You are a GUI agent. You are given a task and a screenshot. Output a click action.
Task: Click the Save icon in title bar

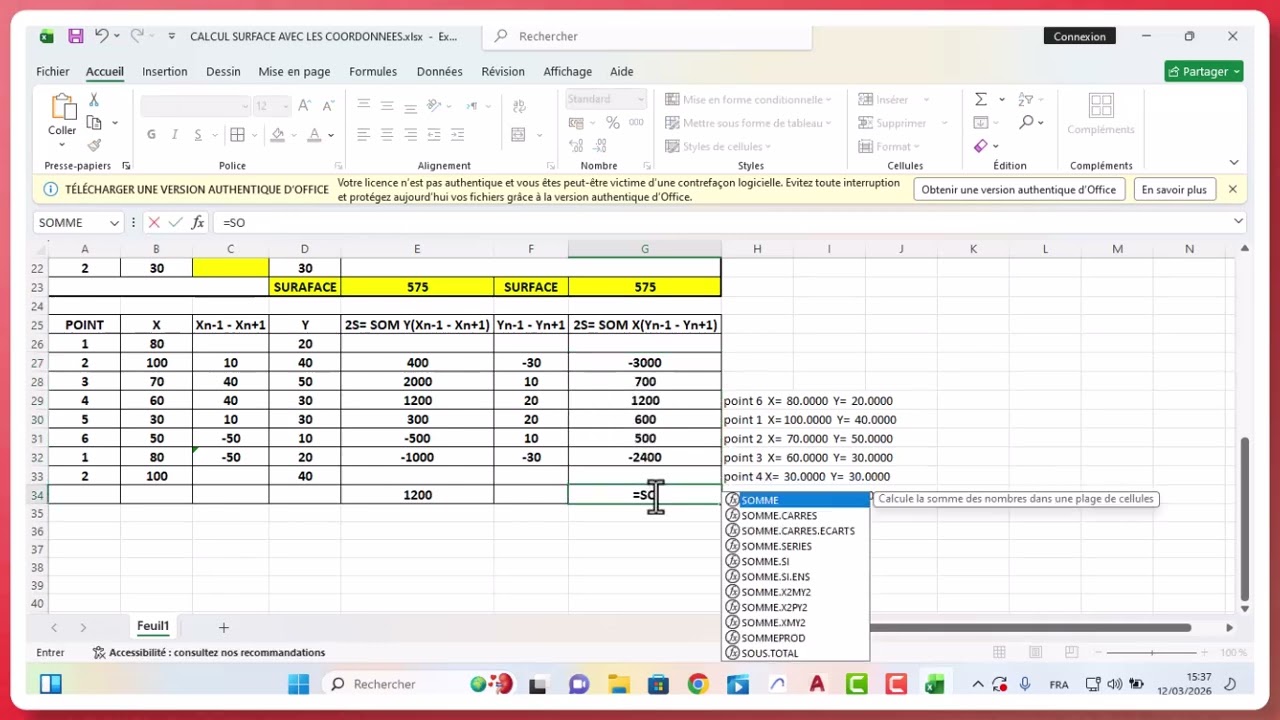pos(75,36)
